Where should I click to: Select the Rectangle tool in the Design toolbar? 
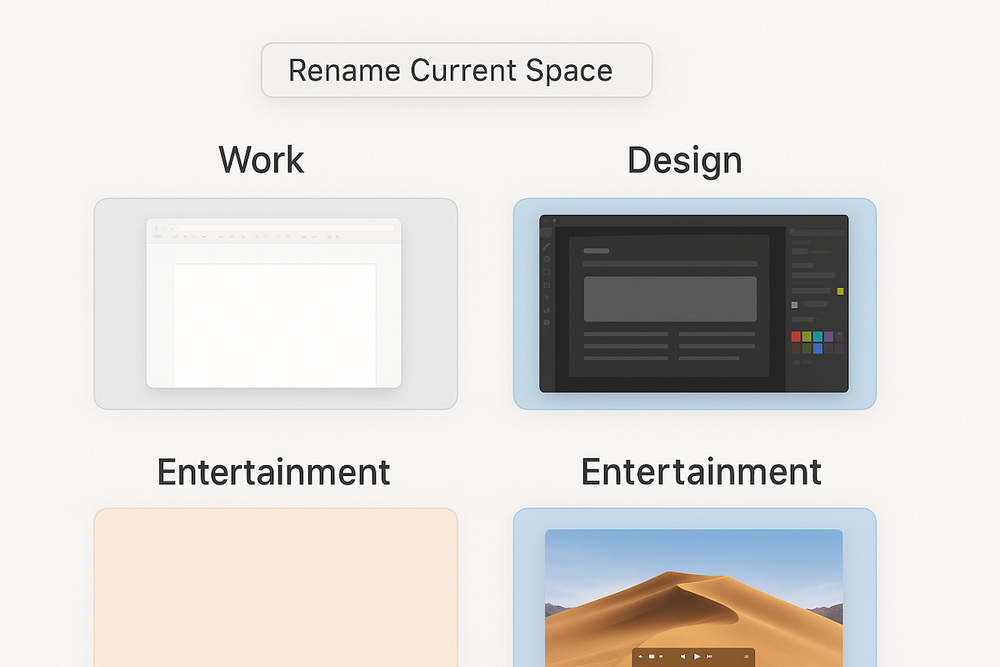click(546, 271)
